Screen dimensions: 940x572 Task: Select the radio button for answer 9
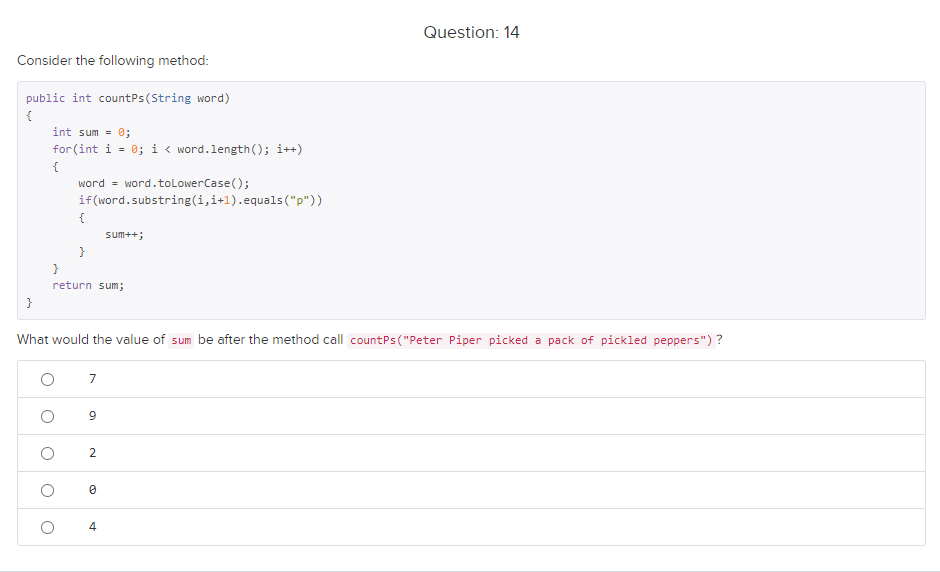[47, 416]
